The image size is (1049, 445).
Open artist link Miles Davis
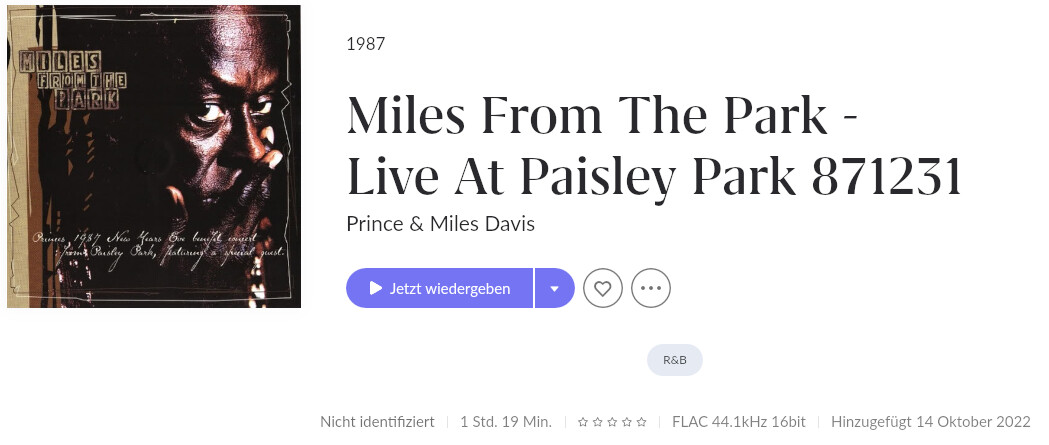(x=482, y=224)
